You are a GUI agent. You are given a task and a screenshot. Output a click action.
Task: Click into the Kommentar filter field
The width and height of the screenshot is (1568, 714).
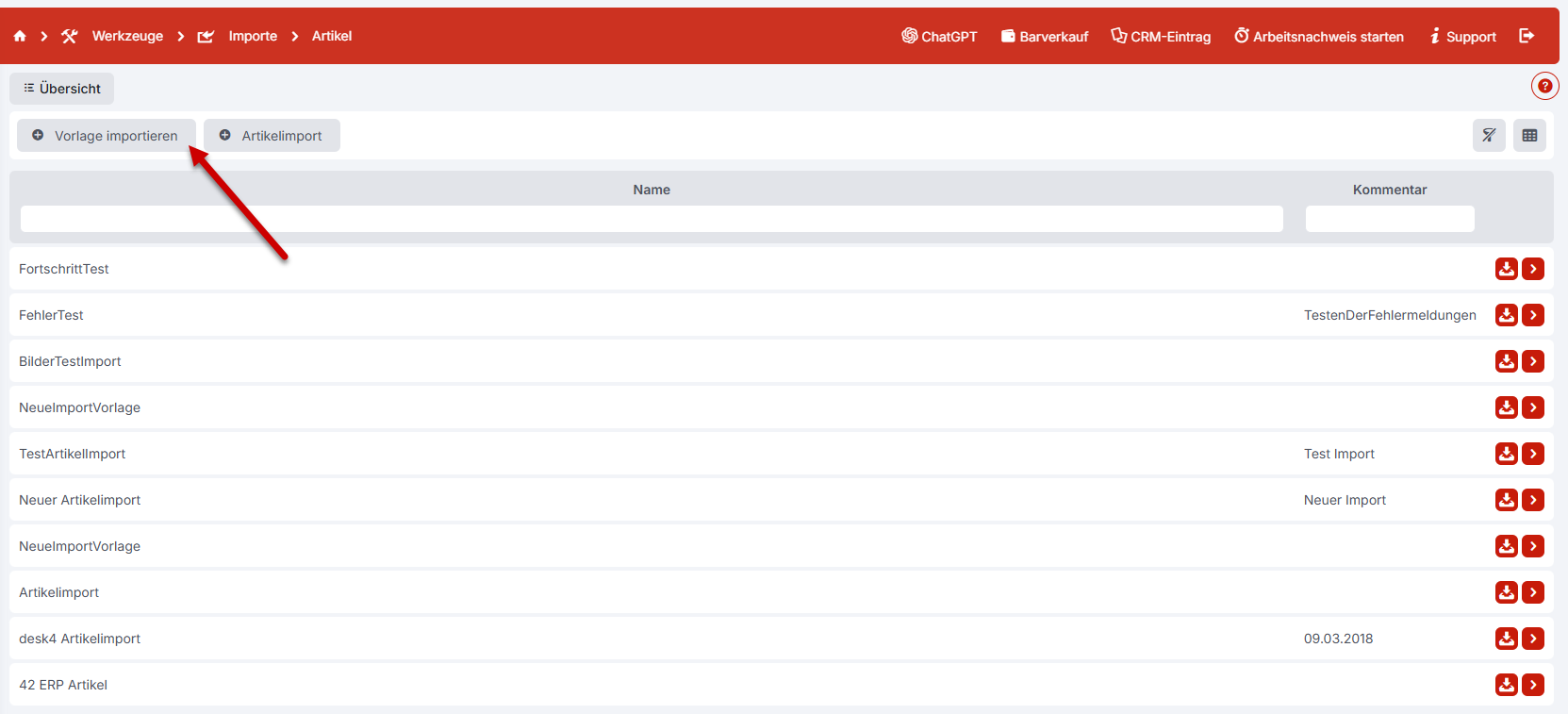(1389, 219)
